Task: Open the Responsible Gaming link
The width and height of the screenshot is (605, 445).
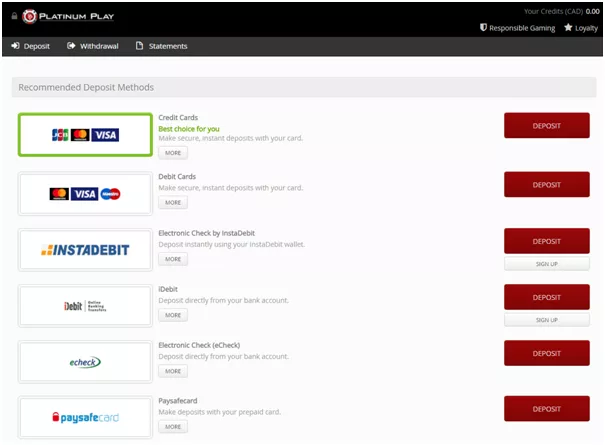Action: point(517,28)
